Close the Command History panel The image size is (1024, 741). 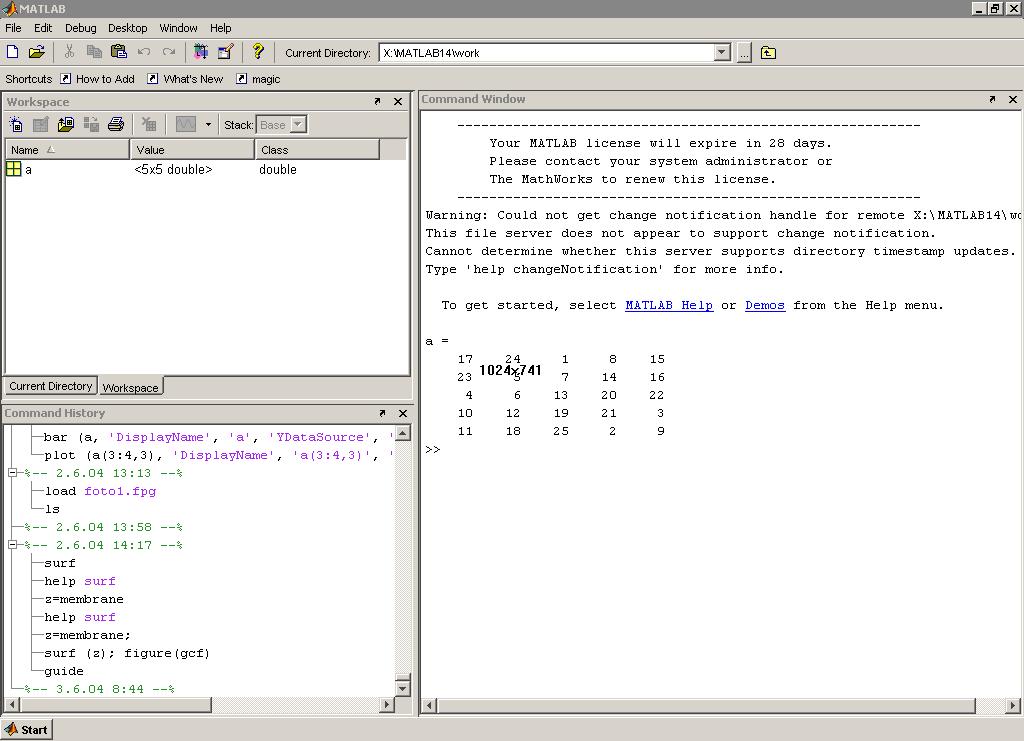click(x=403, y=413)
